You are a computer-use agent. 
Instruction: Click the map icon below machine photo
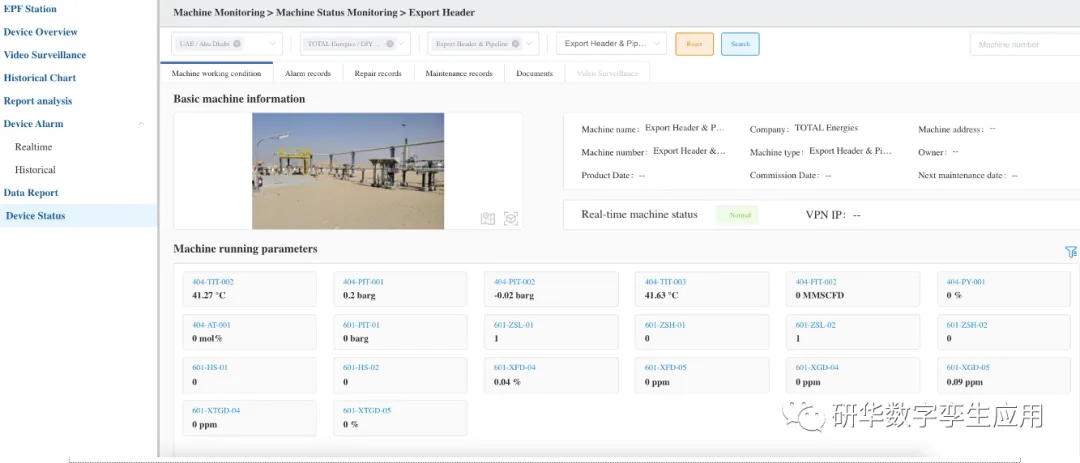point(488,218)
